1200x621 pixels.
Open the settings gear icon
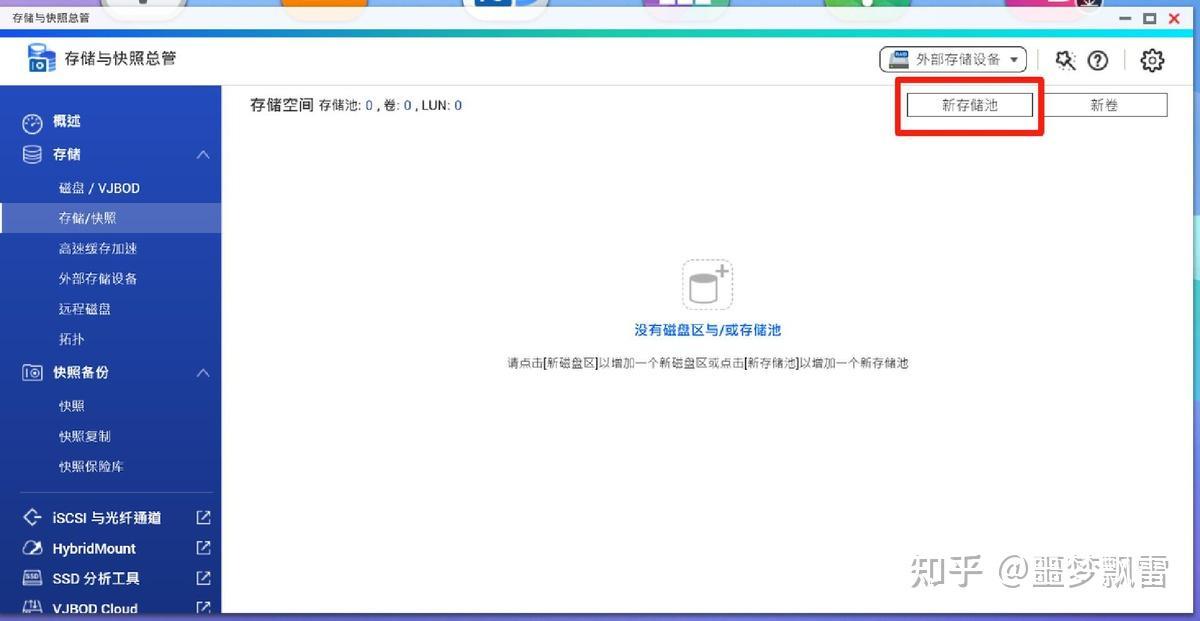pyautogui.click(x=1152, y=61)
